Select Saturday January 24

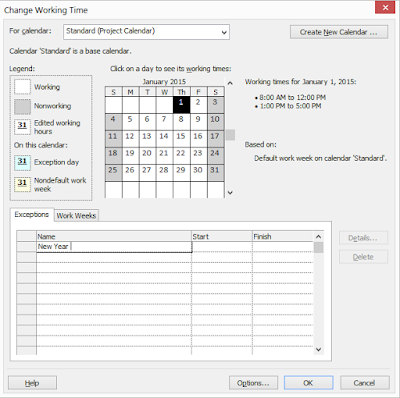pyautogui.click(x=216, y=156)
